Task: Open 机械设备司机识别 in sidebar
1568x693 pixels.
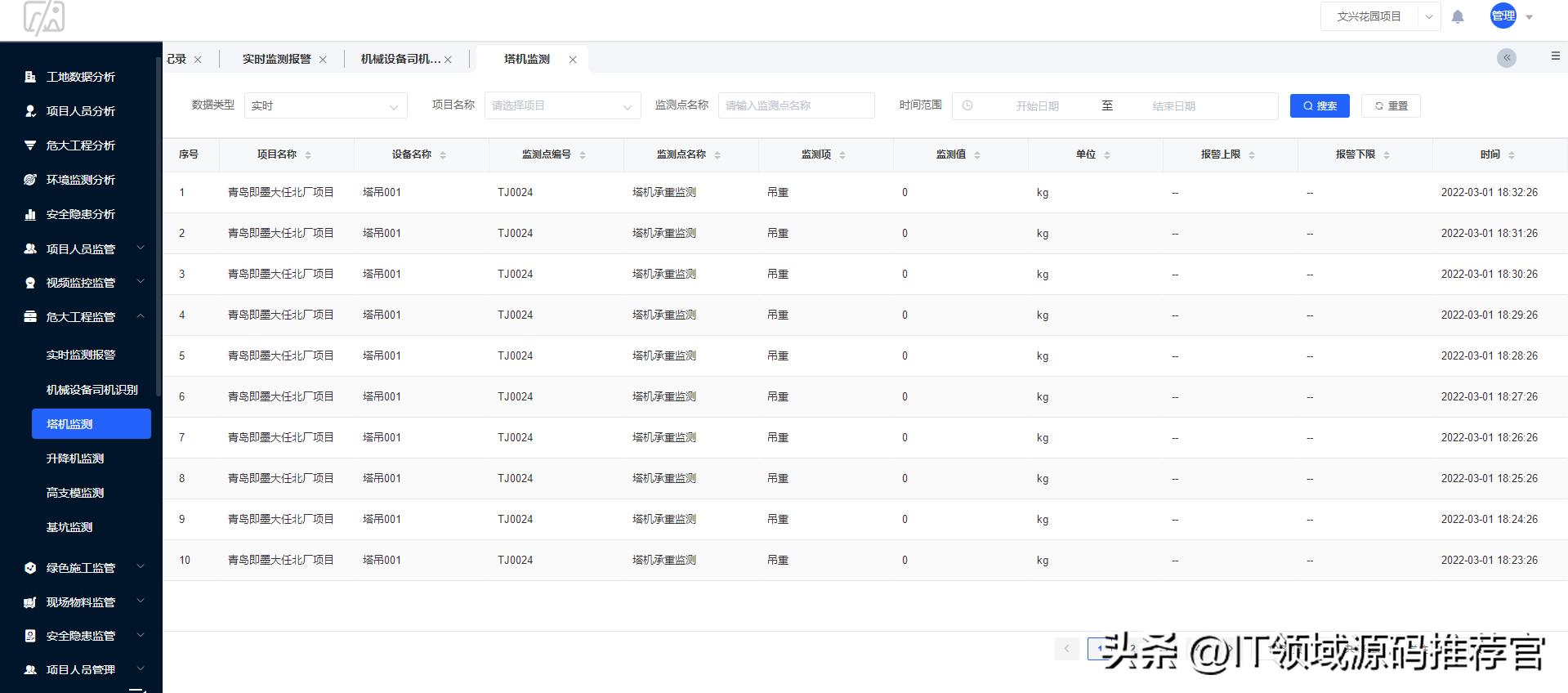Action: [92, 390]
